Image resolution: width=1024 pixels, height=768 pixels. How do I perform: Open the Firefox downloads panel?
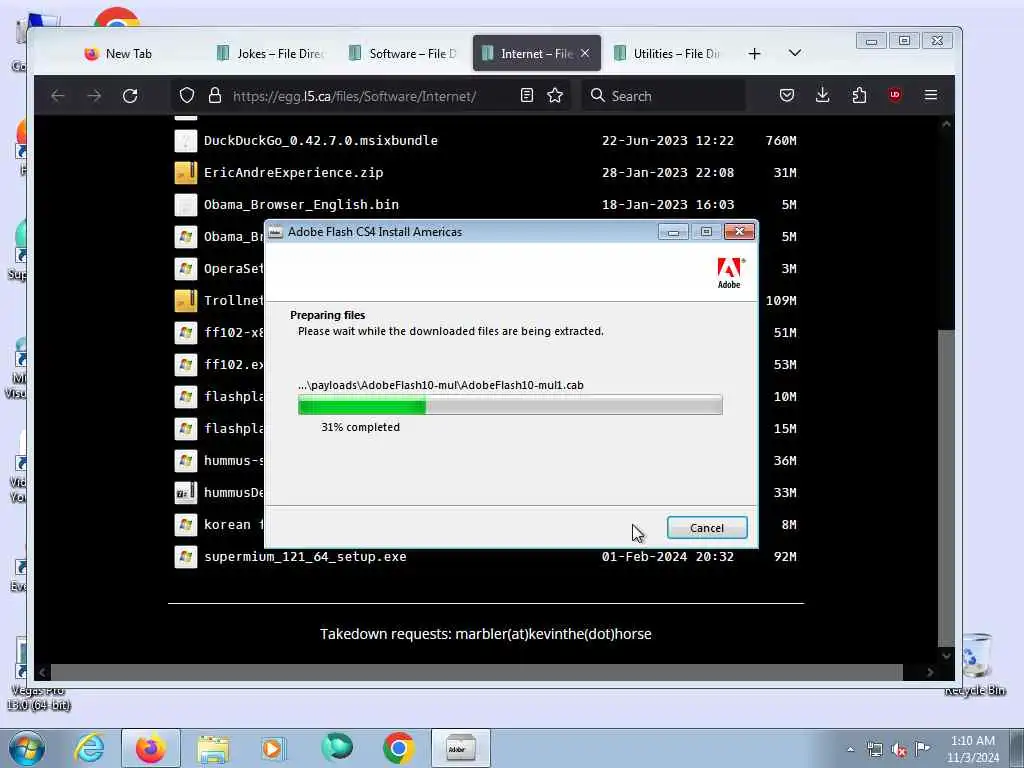click(x=823, y=95)
